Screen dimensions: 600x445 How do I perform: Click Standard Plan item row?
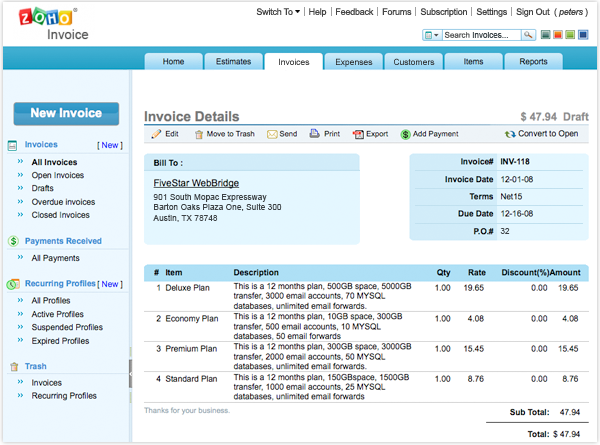click(x=366, y=387)
